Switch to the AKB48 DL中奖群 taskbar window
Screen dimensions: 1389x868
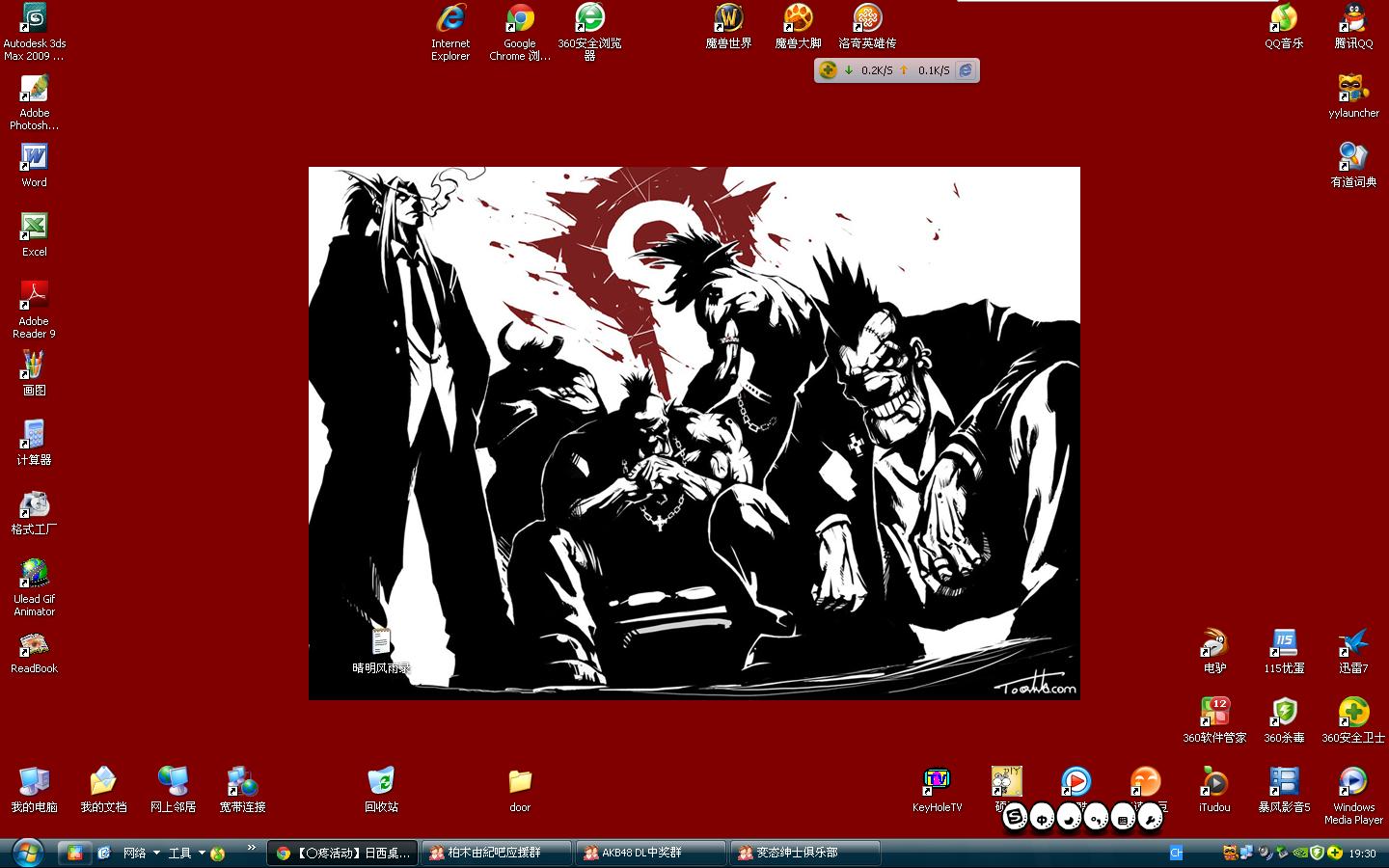click(651, 853)
